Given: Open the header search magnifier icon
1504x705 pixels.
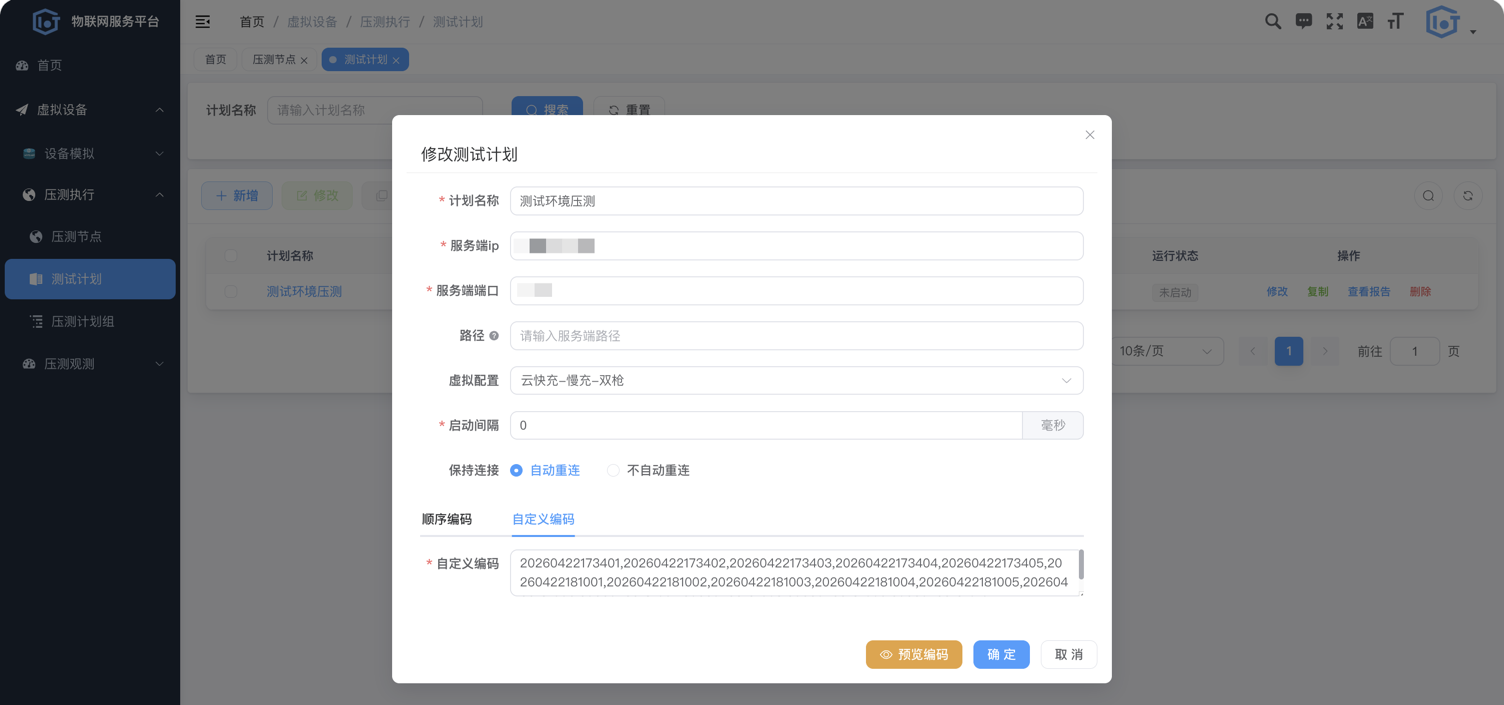Looking at the screenshot, I should tap(1273, 21).
